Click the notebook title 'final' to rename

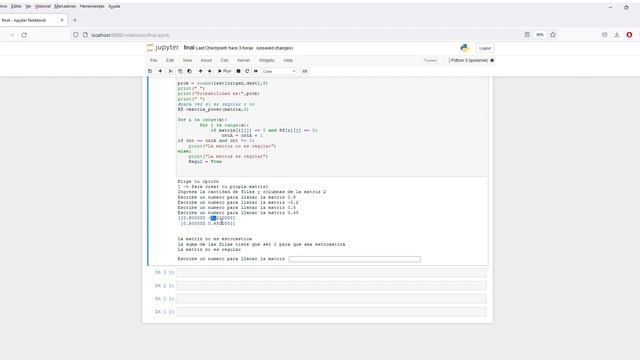click(189, 48)
